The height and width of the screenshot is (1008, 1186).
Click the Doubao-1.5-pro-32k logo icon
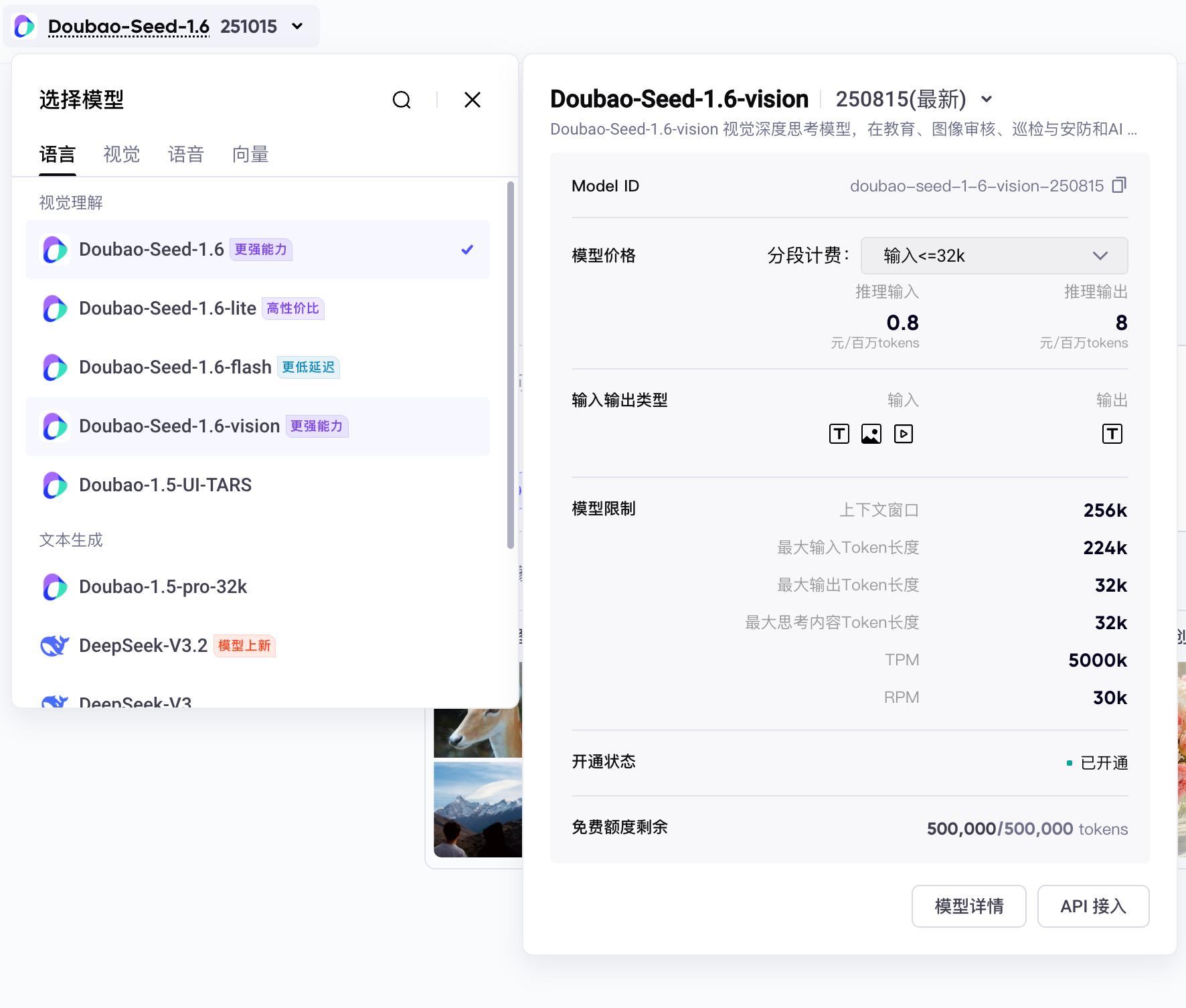(x=55, y=587)
